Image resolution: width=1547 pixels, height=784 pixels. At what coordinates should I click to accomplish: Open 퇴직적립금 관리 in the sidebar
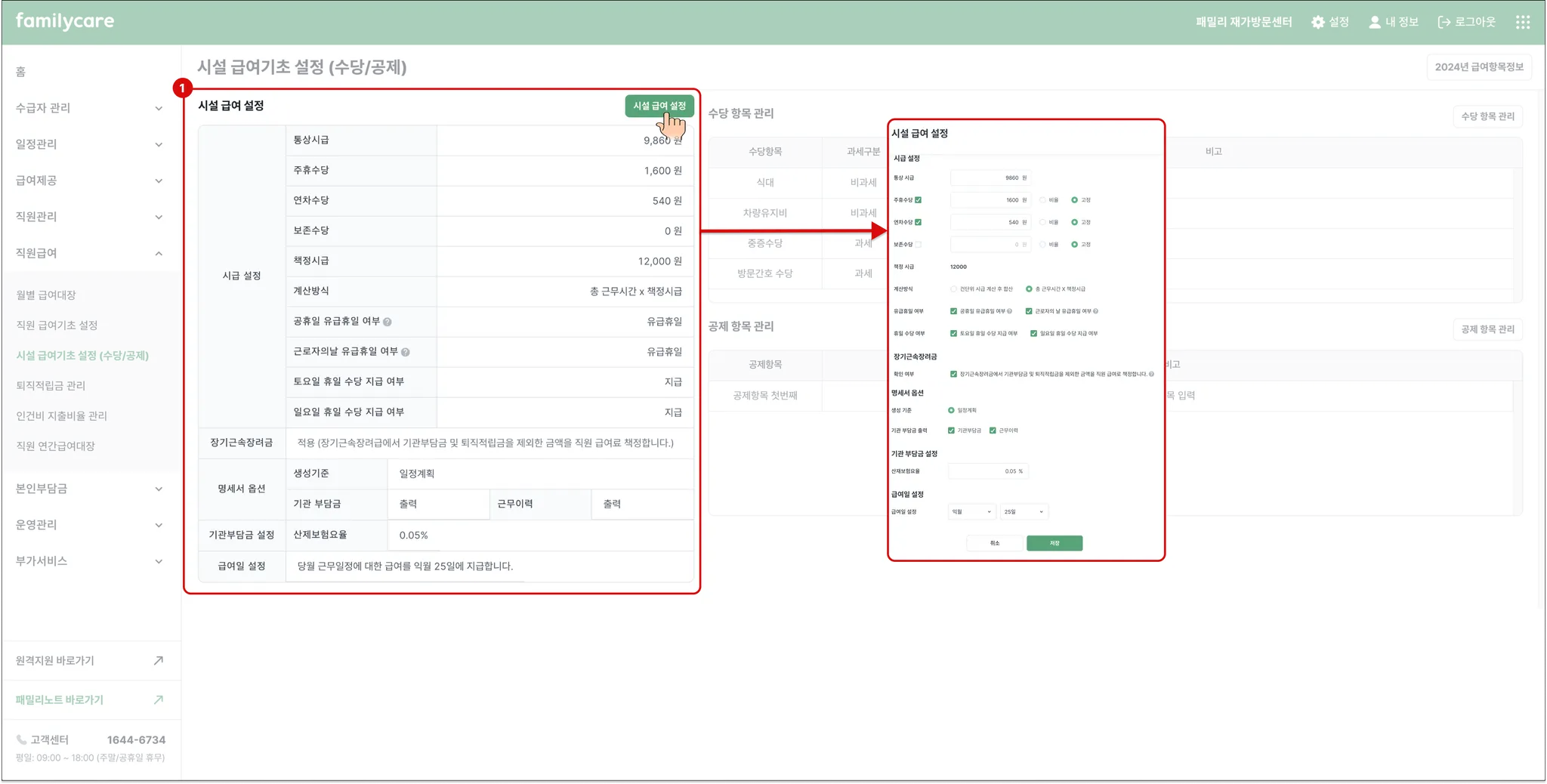coord(51,386)
